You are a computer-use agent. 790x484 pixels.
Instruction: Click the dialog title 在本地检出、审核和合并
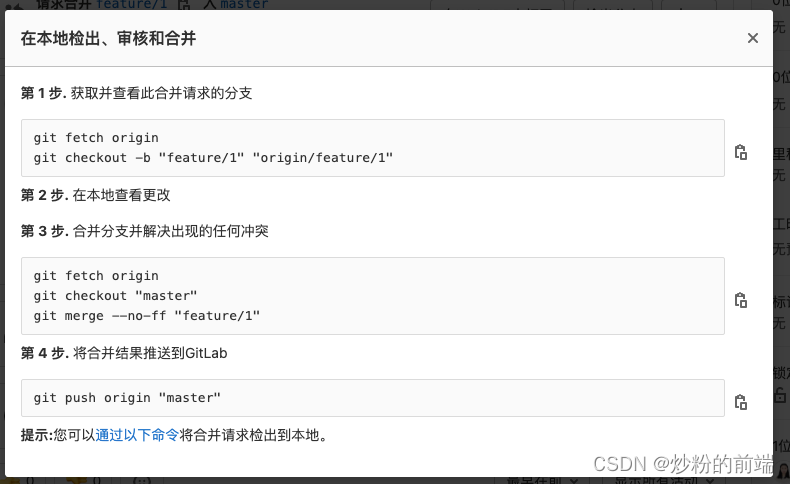(108, 38)
